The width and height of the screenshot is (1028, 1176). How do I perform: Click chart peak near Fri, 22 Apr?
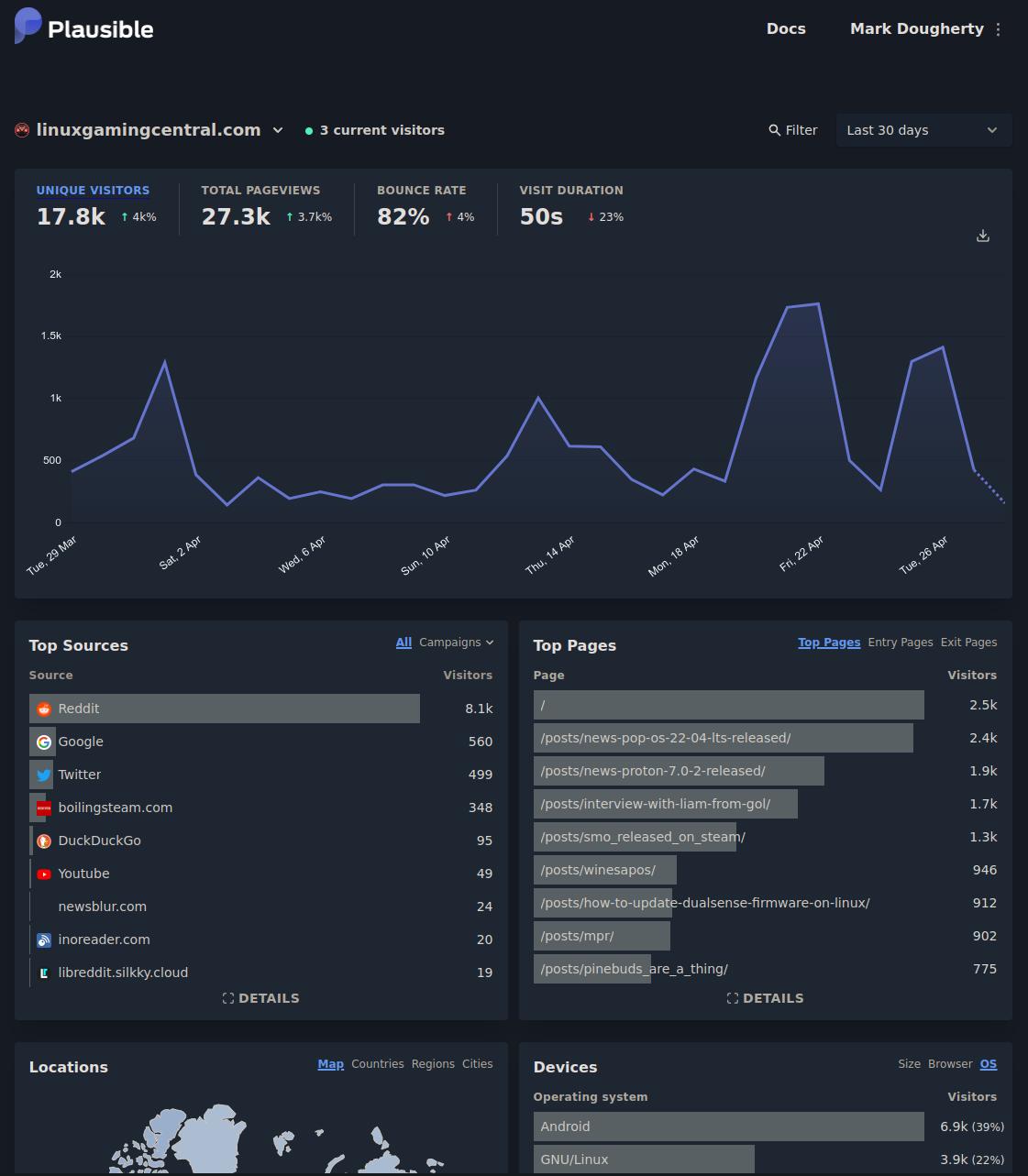click(818, 304)
